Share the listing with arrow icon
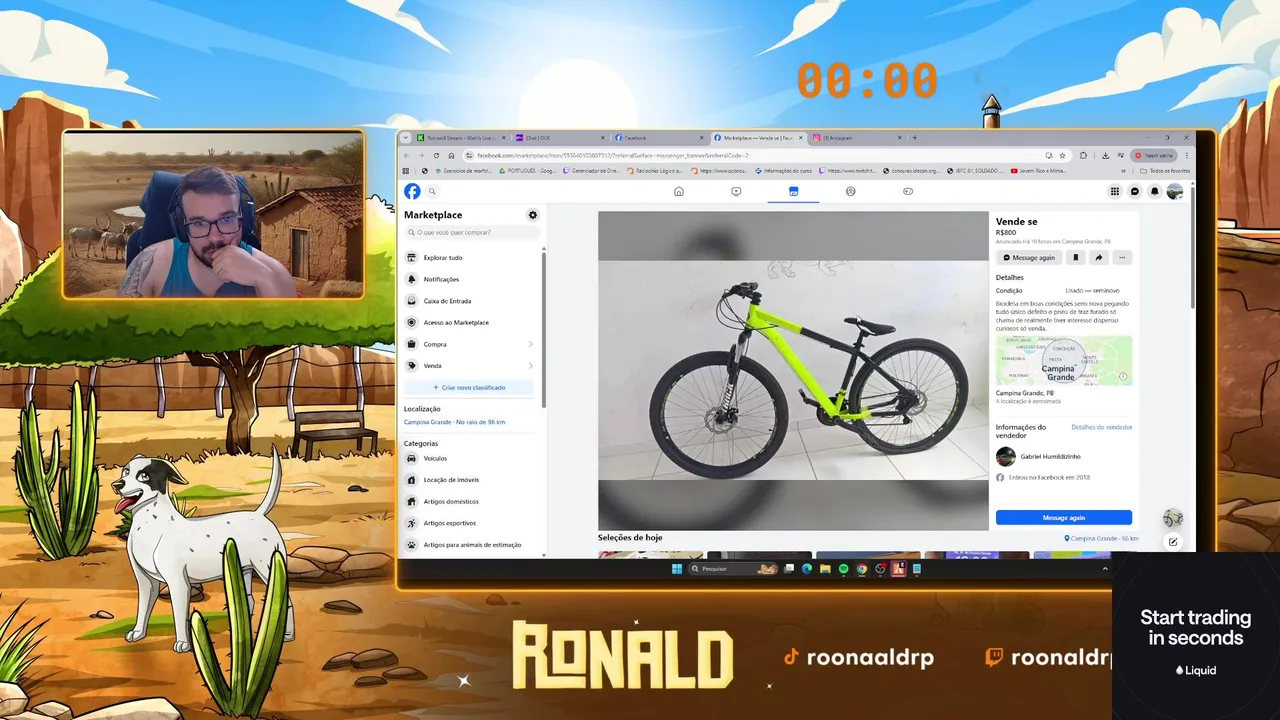The width and height of the screenshot is (1280, 720). pos(1099,257)
